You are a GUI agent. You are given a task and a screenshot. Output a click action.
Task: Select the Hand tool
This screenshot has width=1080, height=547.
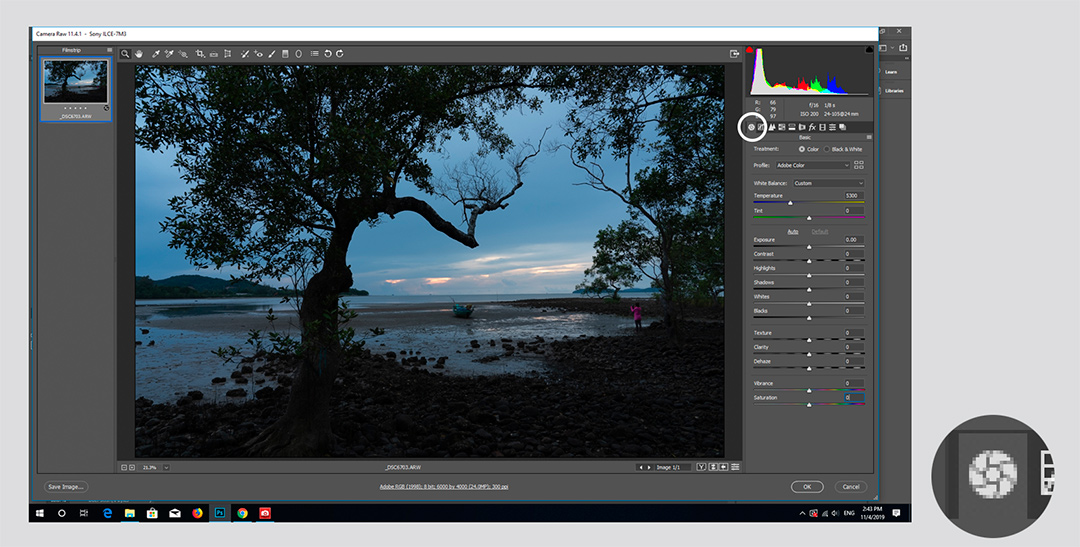click(x=140, y=54)
